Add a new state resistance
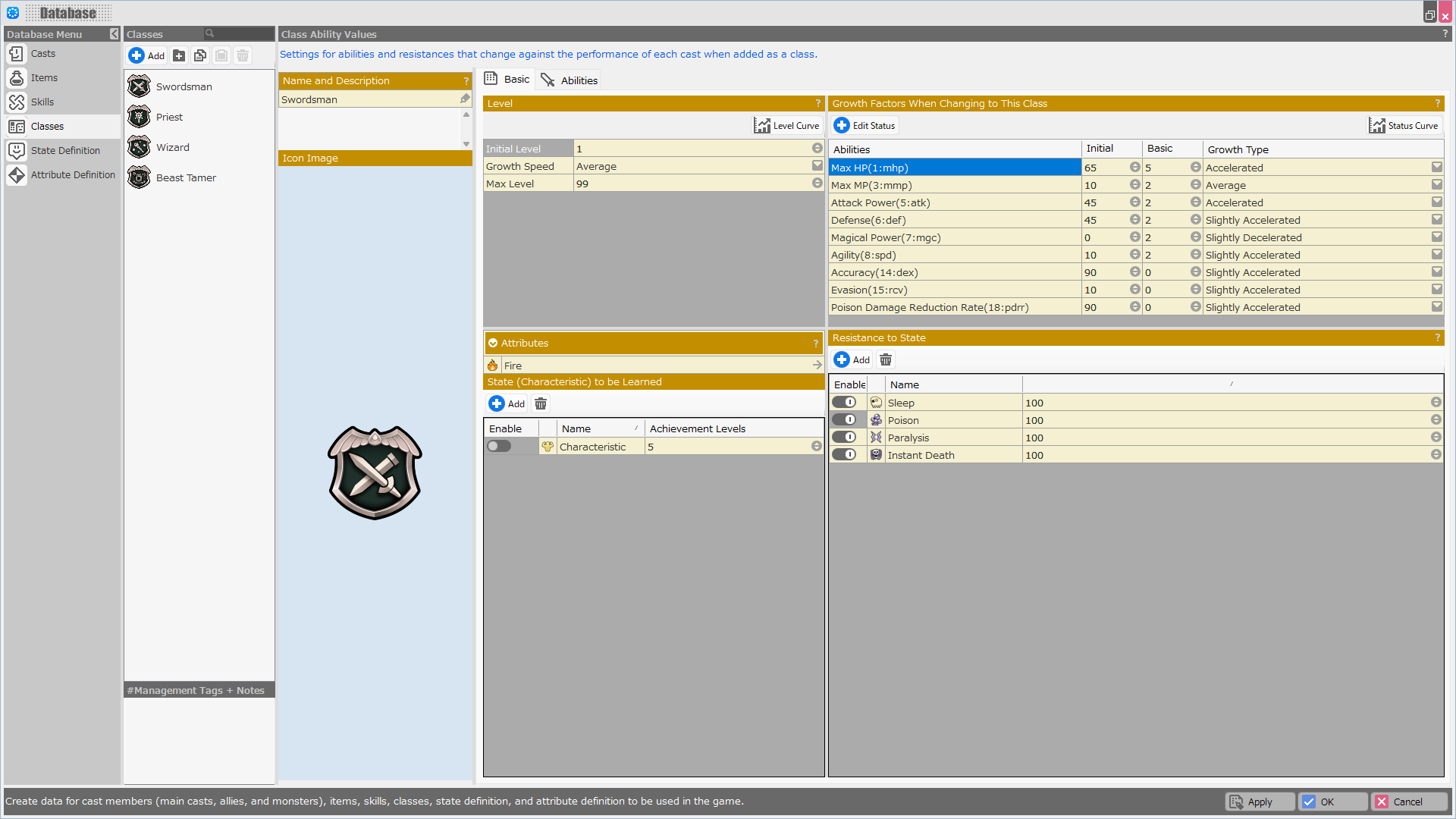Image resolution: width=1456 pixels, height=819 pixels. pyautogui.click(x=852, y=360)
